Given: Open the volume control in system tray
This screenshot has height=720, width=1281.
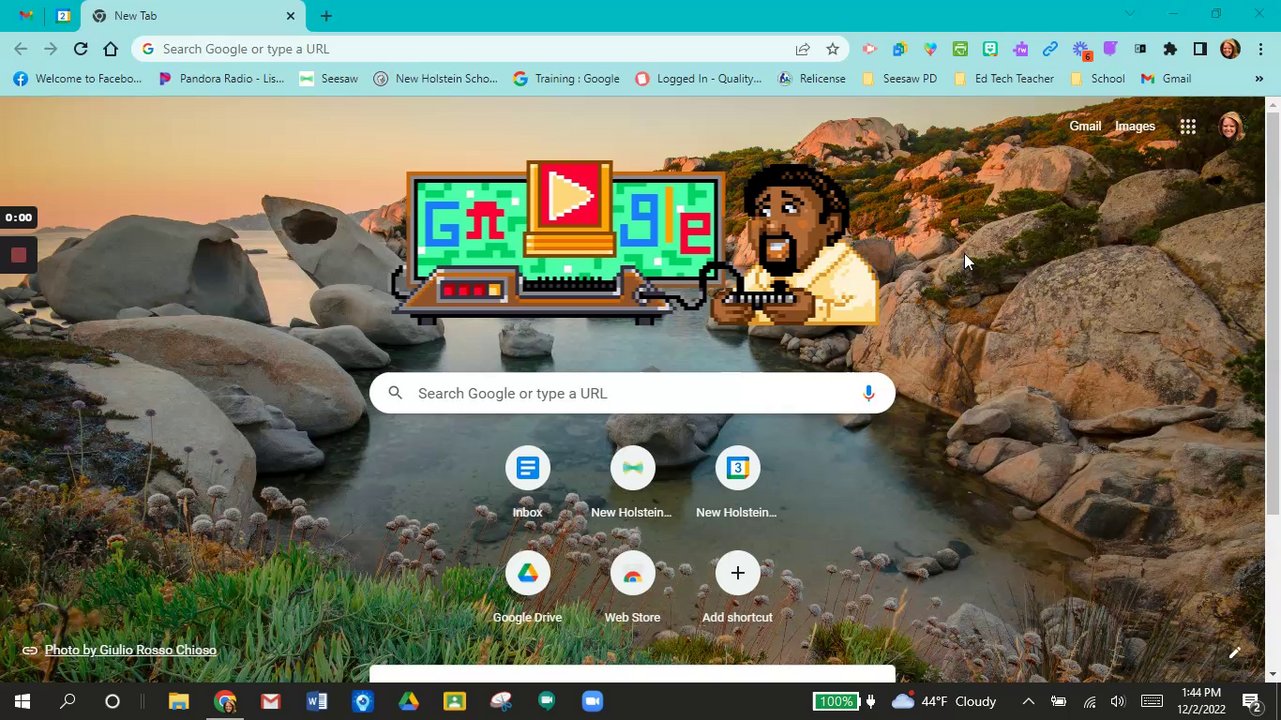Looking at the screenshot, I should tap(1118, 701).
